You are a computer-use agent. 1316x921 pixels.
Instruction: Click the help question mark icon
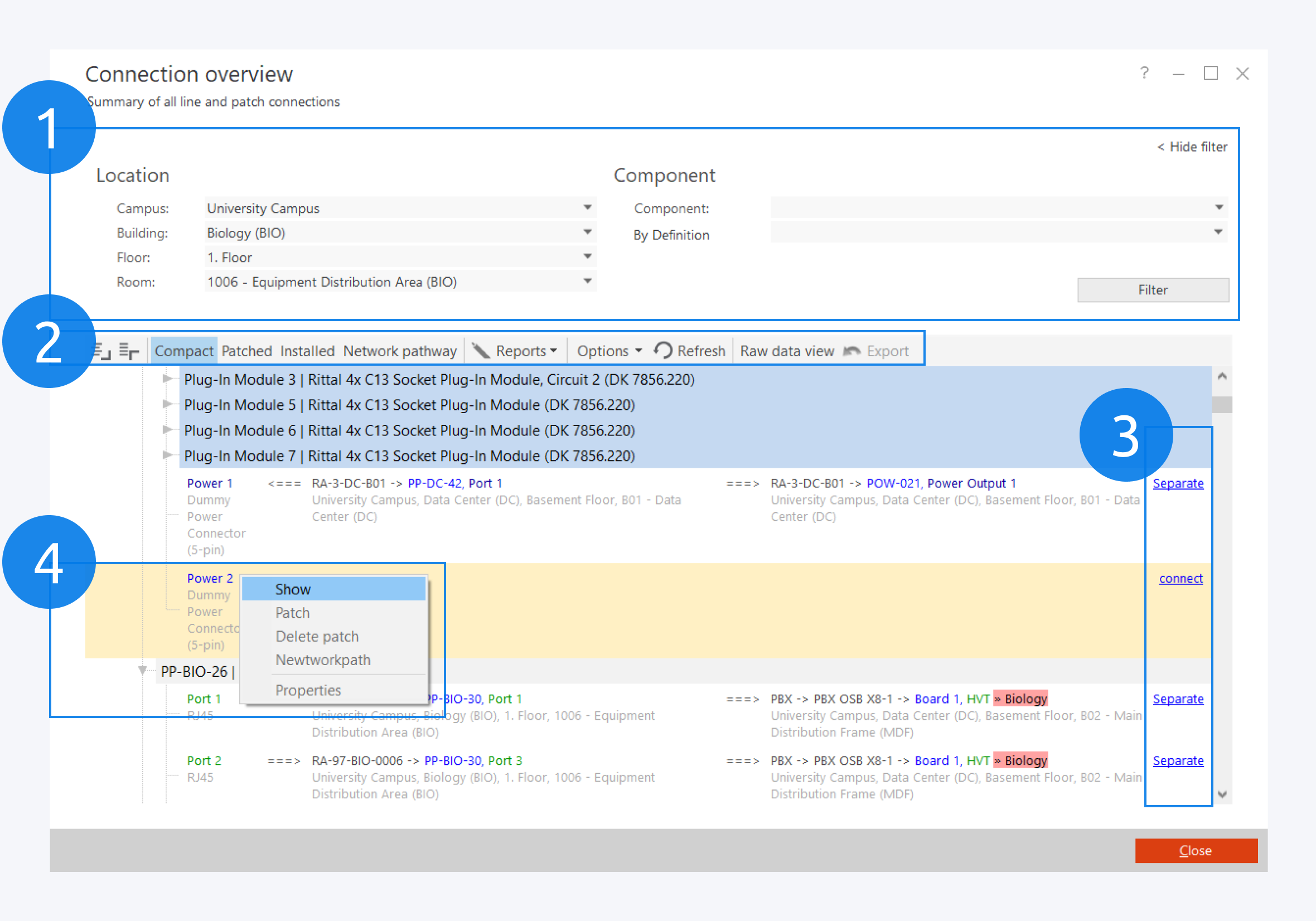(x=1144, y=73)
